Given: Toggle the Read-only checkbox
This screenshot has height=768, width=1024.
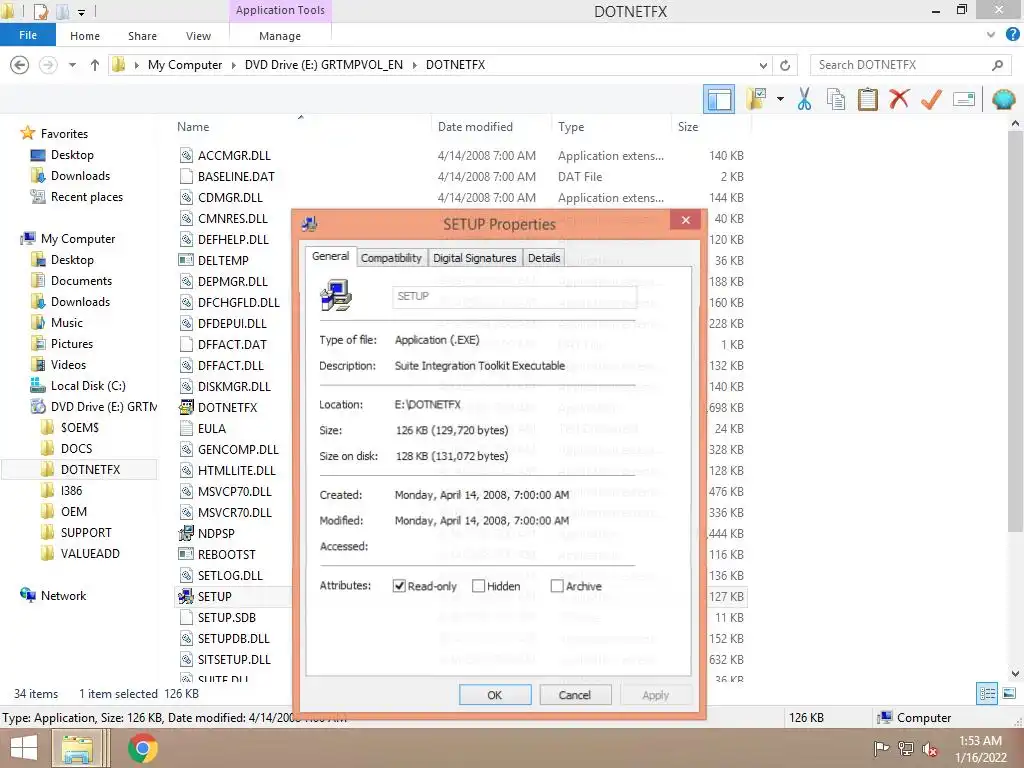Looking at the screenshot, I should click(x=399, y=586).
